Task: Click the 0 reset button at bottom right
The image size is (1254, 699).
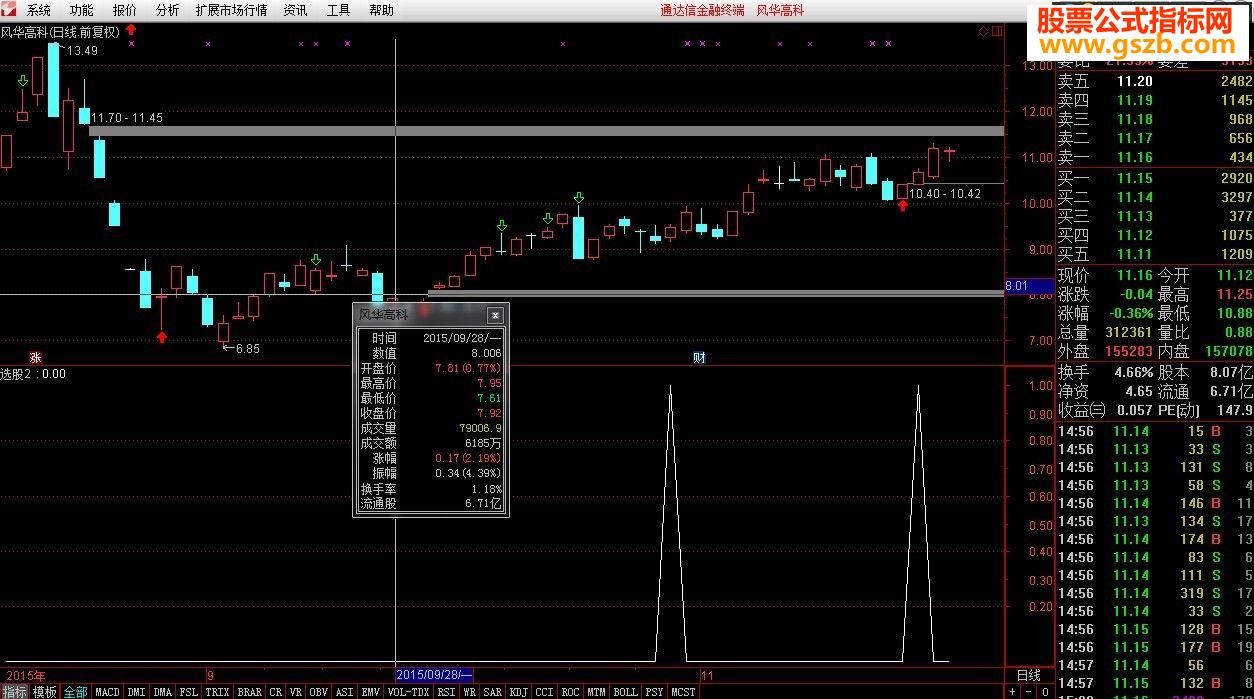Action: point(1047,691)
